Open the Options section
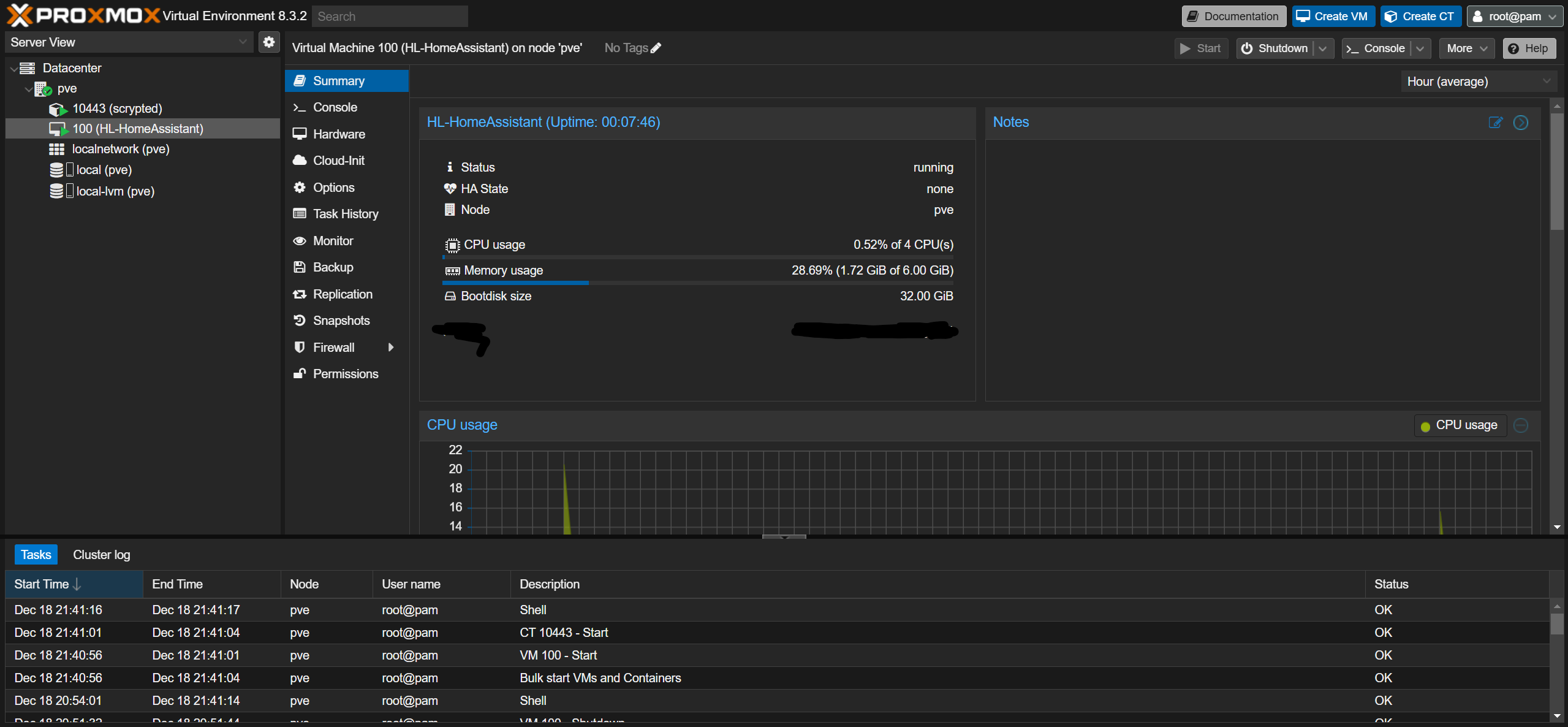The width and height of the screenshot is (1568, 727). click(x=347, y=188)
